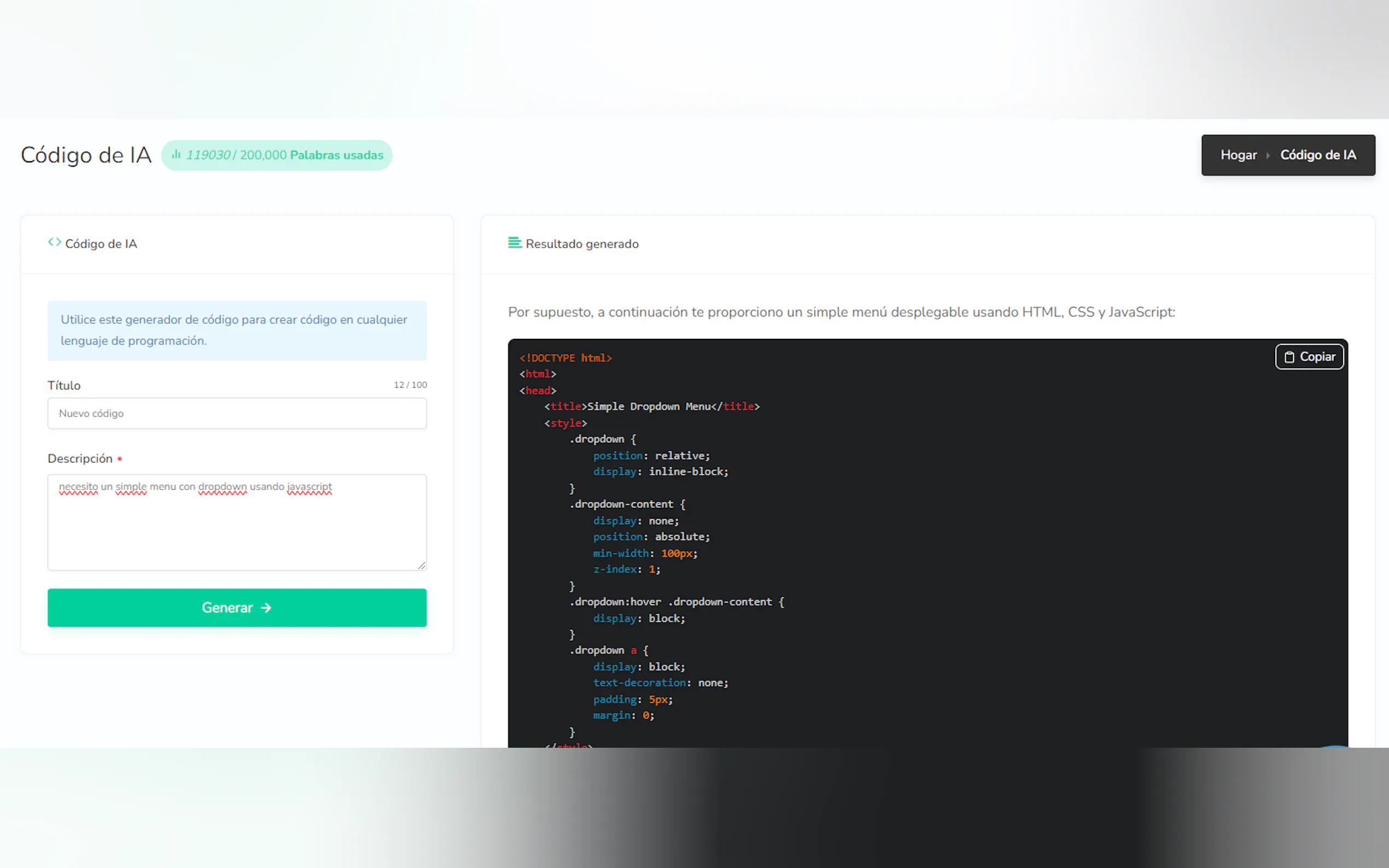Click the 12 / 100 character counter

click(x=410, y=385)
